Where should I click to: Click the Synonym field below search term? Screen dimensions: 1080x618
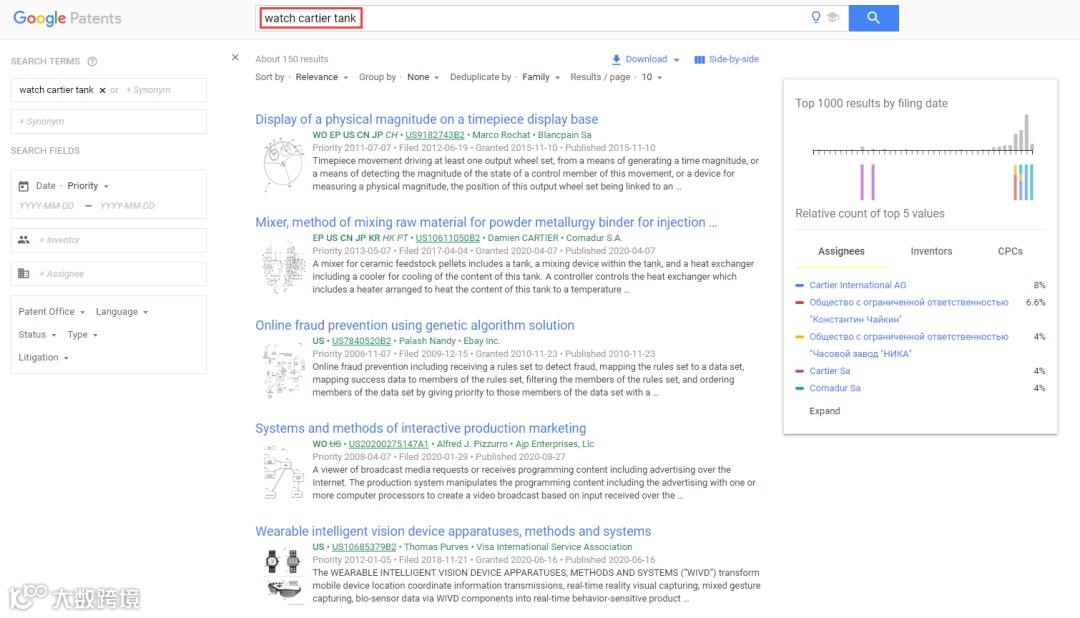(x=109, y=121)
